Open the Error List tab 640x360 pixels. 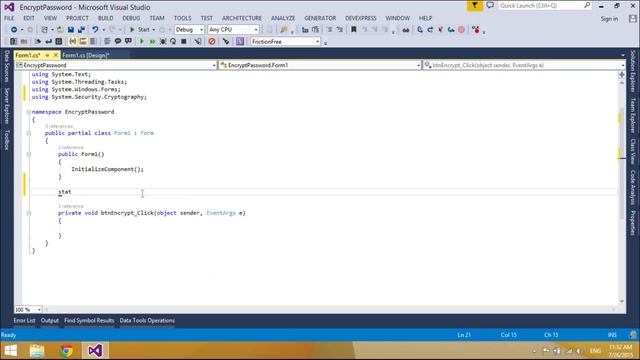[24, 321]
